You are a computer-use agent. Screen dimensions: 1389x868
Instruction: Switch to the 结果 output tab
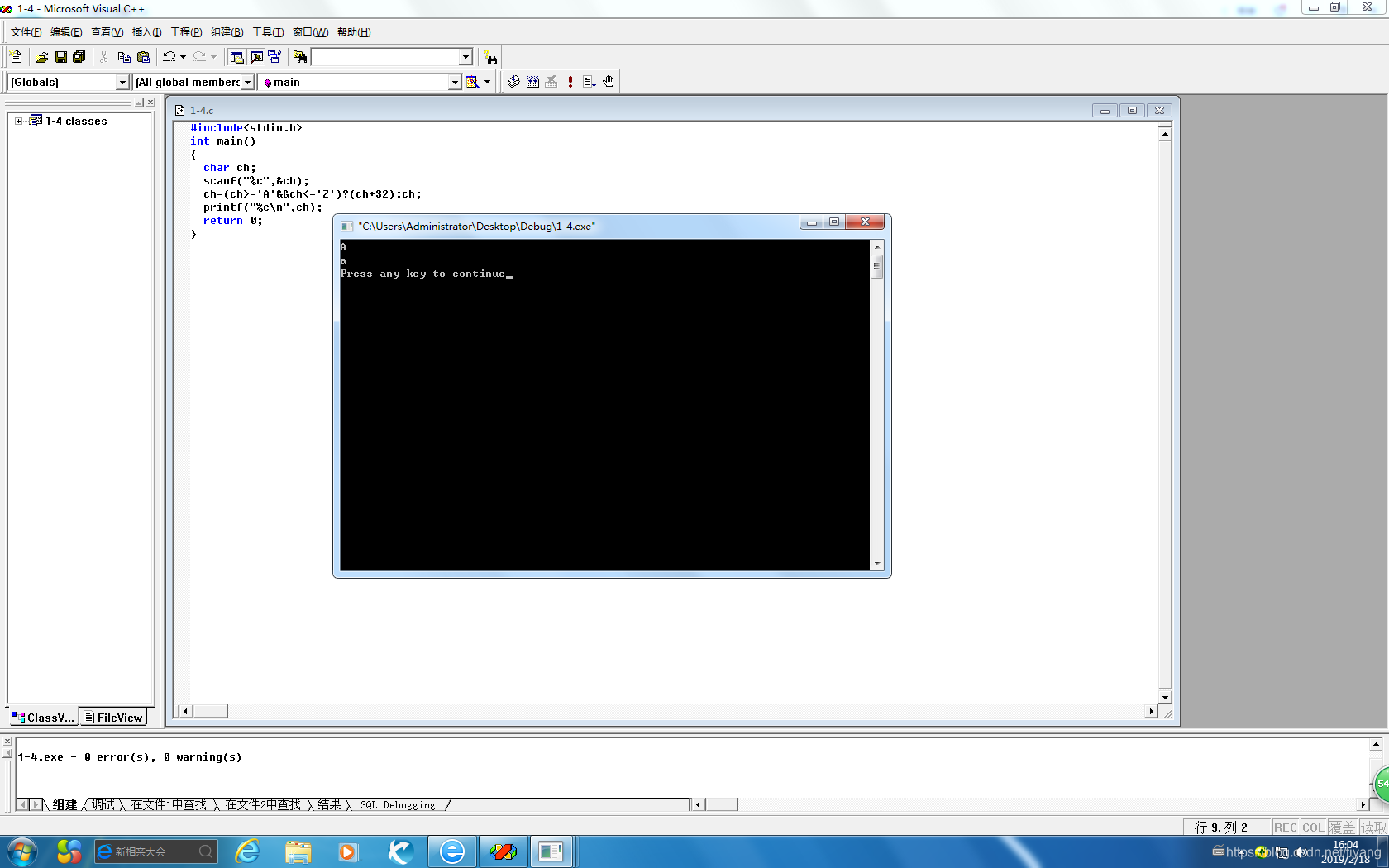pos(329,805)
